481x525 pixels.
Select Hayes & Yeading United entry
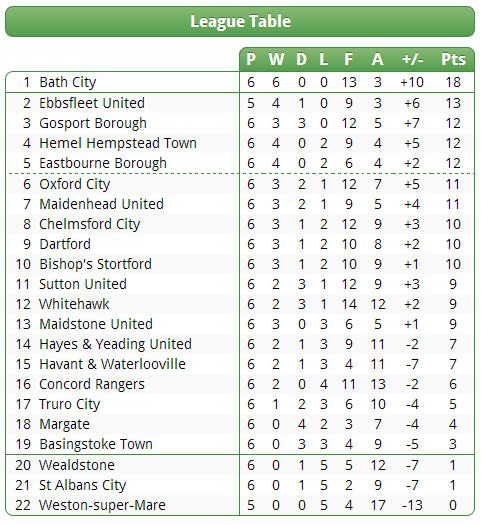(115, 344)
